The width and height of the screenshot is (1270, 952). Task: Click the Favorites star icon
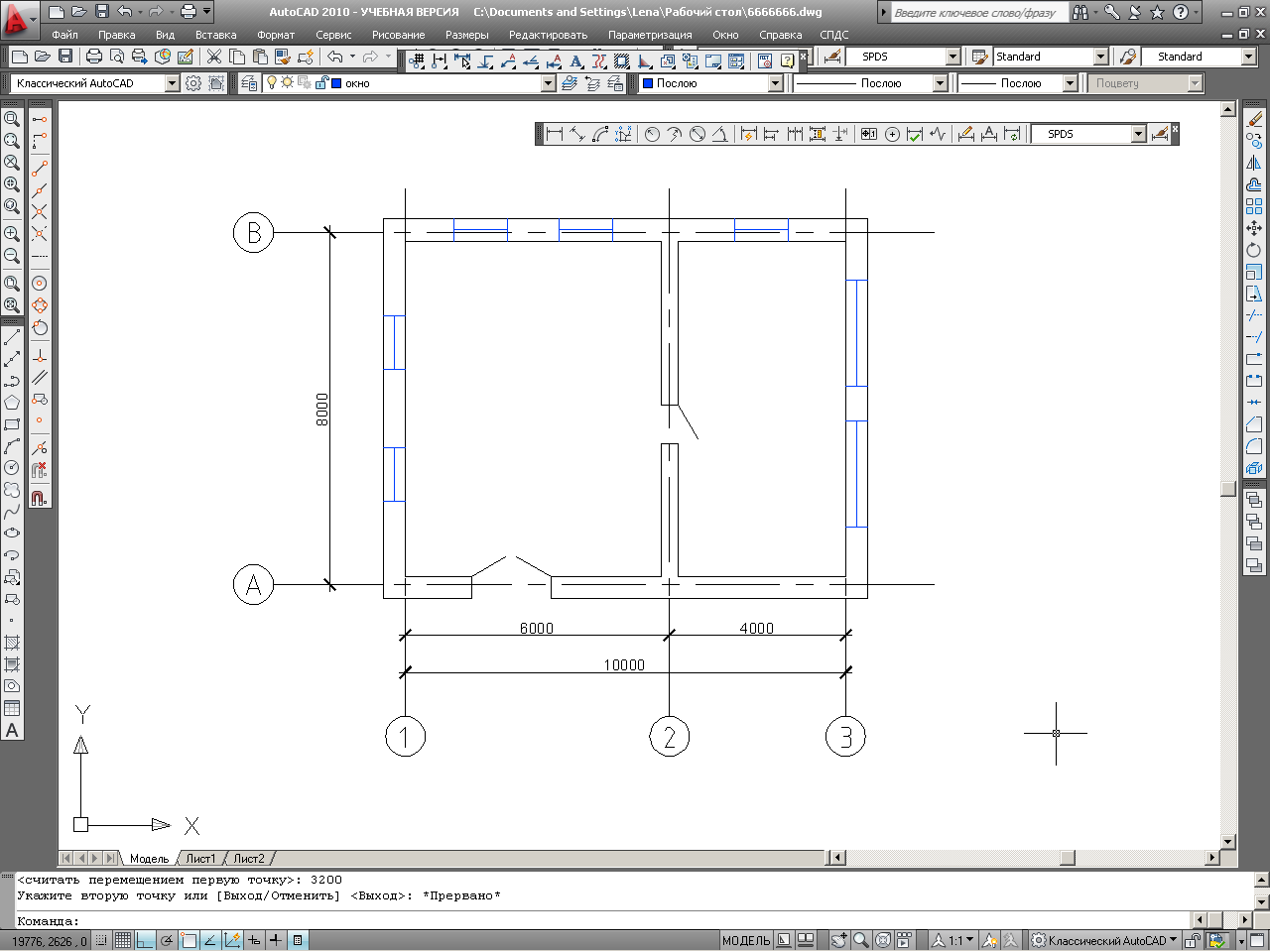coord(1157,13)
